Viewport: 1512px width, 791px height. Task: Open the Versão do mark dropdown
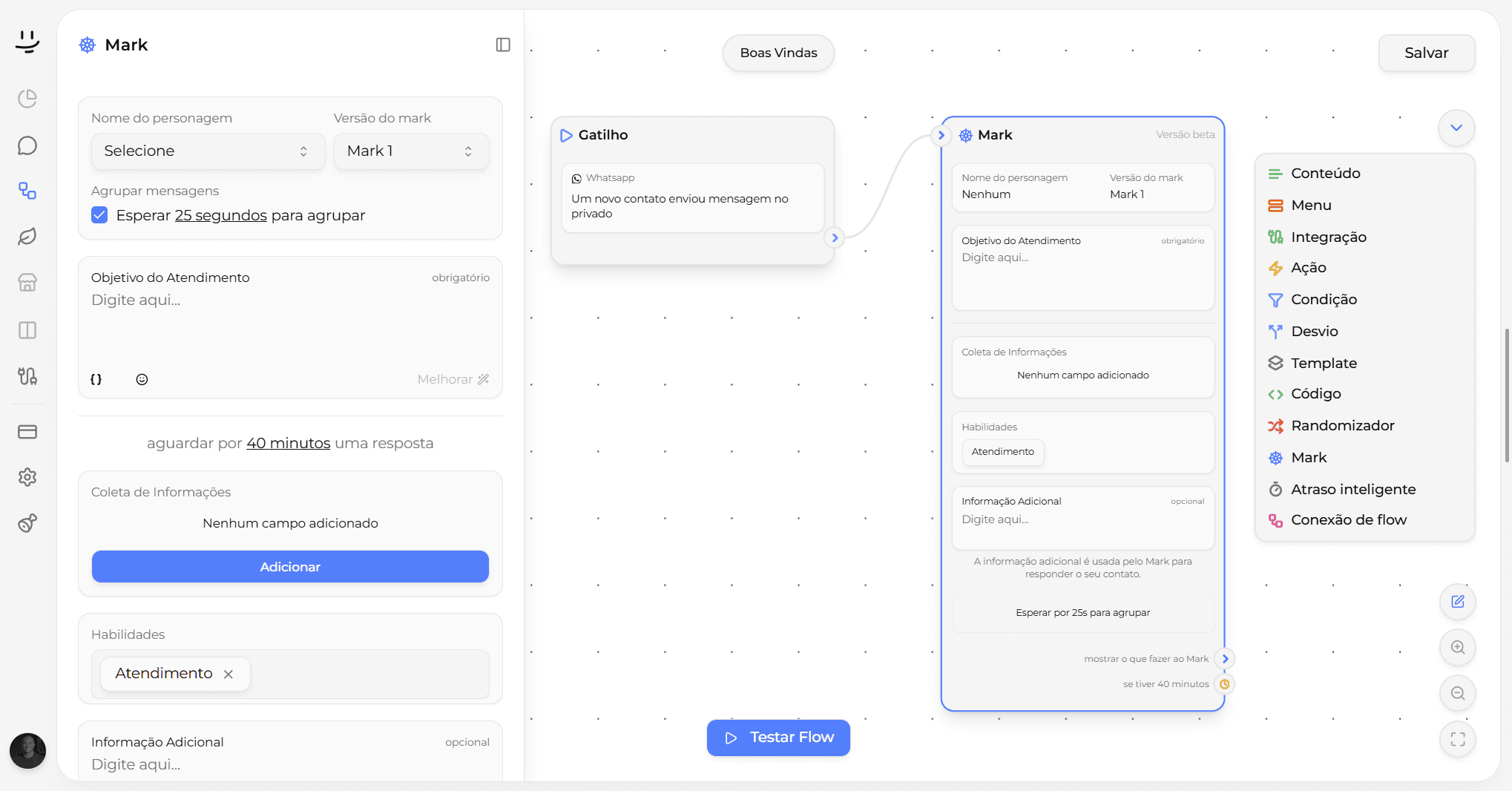[x=411, y=151]
